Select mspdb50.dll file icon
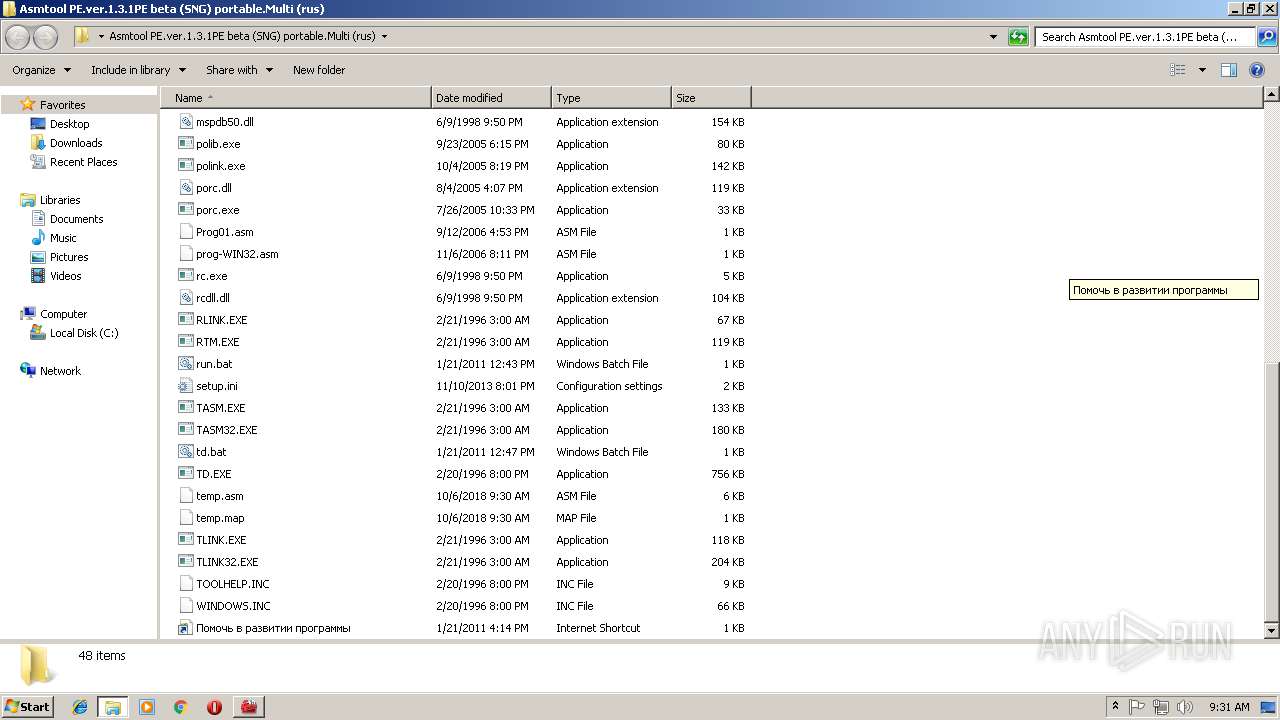The height and width of the screenshot is (720, 1280). [185, 122]
